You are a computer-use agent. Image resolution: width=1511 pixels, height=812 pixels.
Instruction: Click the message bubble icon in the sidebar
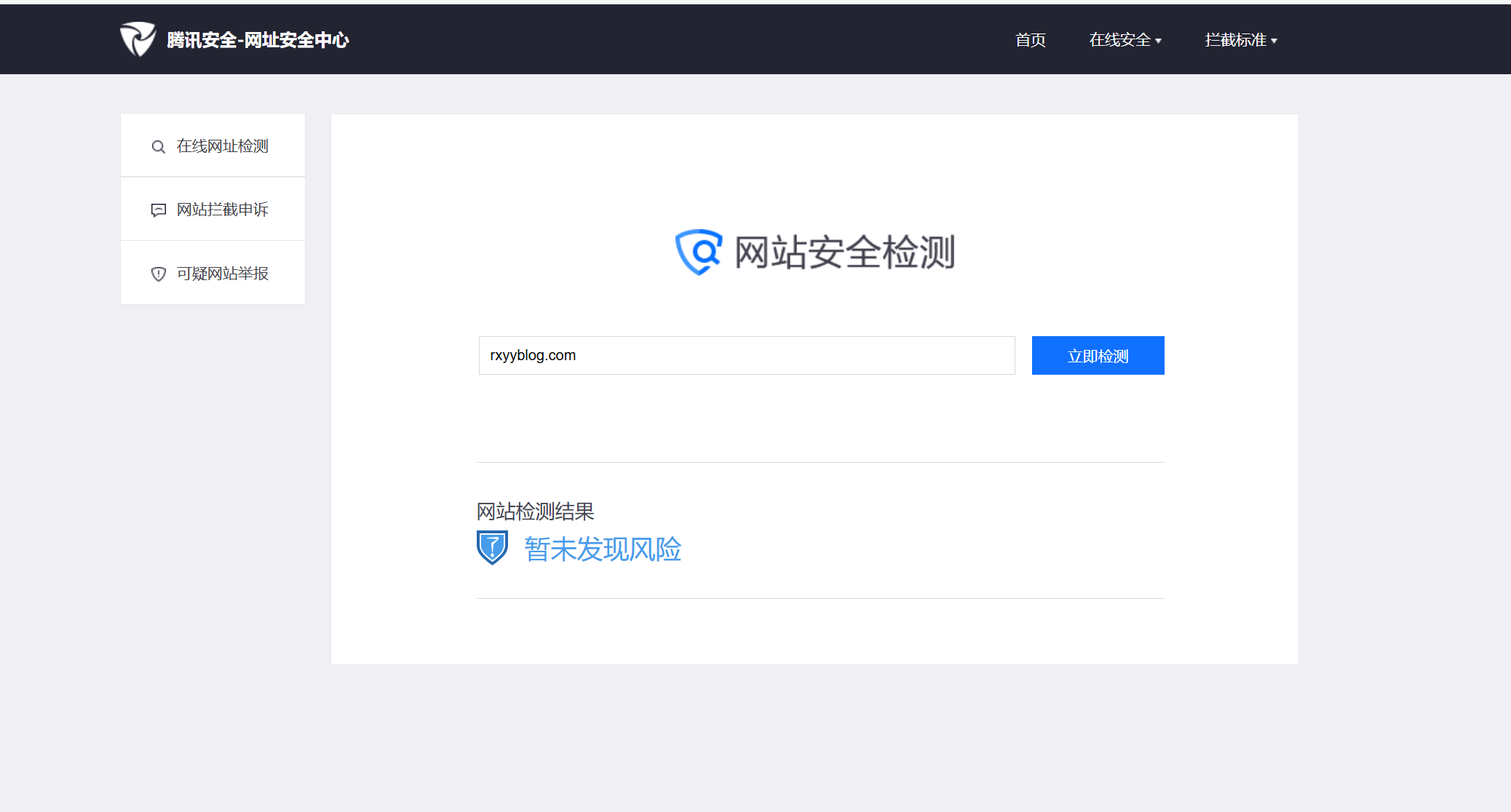(x=158, y=210)
